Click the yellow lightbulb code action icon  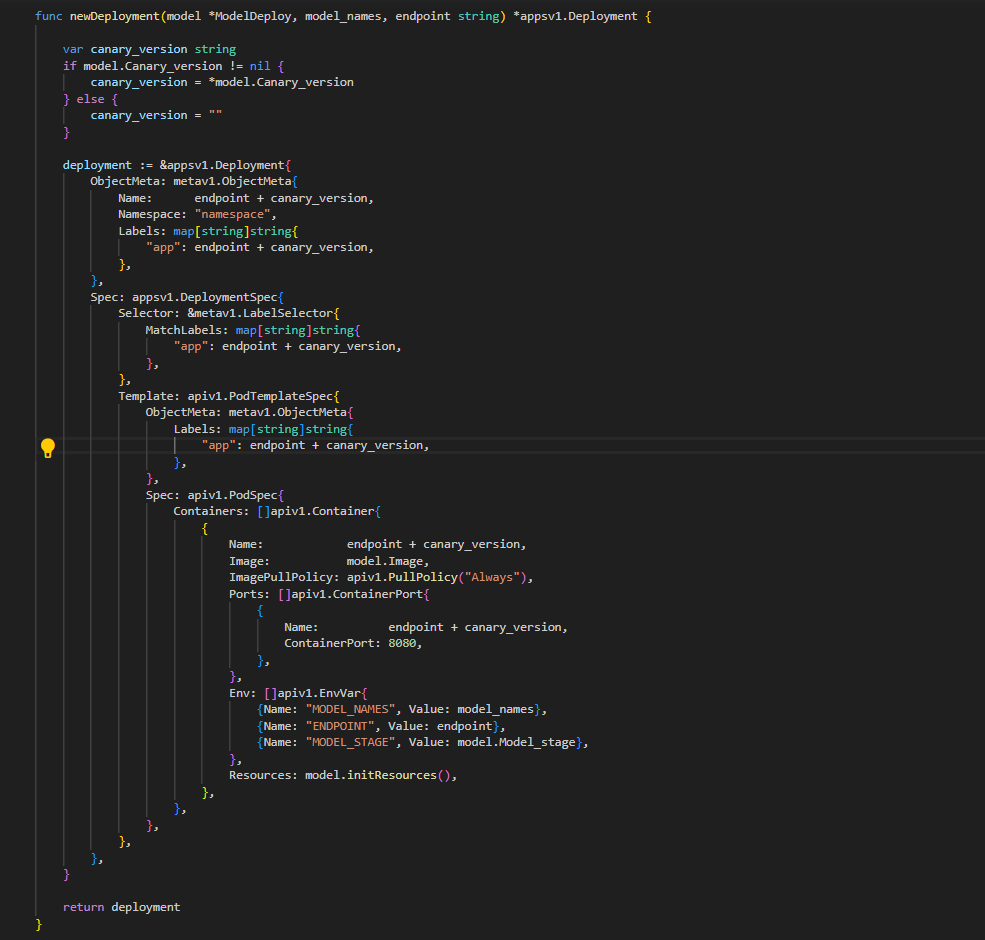[47, 447]
